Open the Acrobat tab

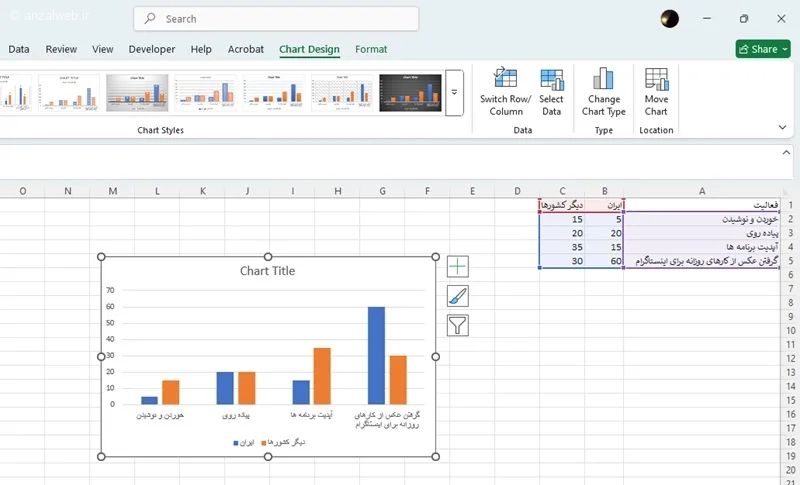click(x=246, y=49)
